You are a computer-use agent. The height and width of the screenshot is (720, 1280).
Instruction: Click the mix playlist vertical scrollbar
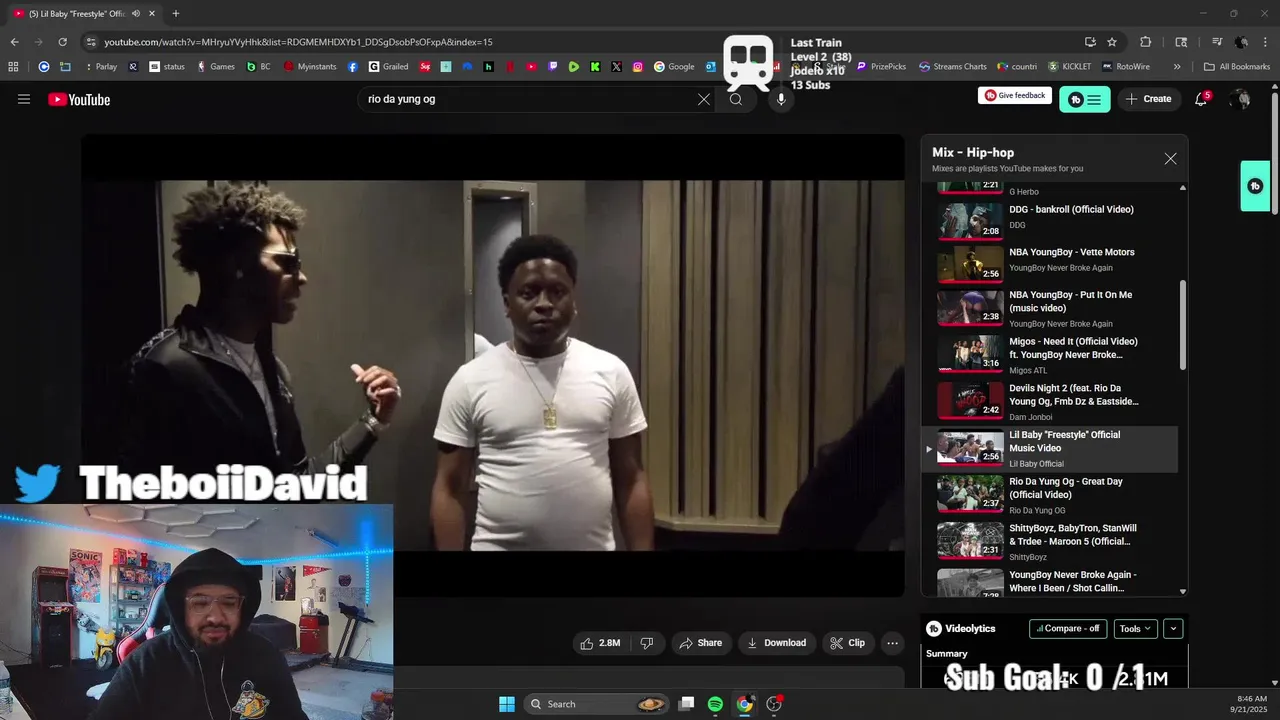(x=1183, y=325)
